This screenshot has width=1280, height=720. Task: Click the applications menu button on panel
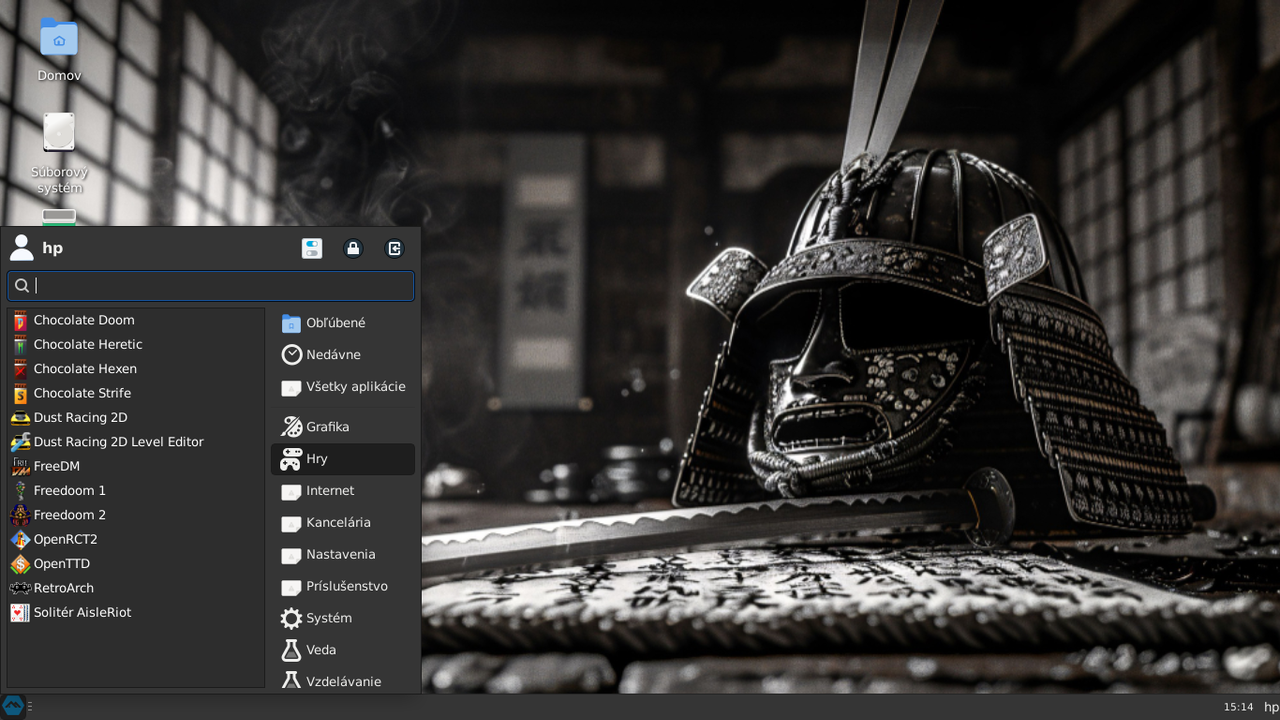[x=13, y=706]
